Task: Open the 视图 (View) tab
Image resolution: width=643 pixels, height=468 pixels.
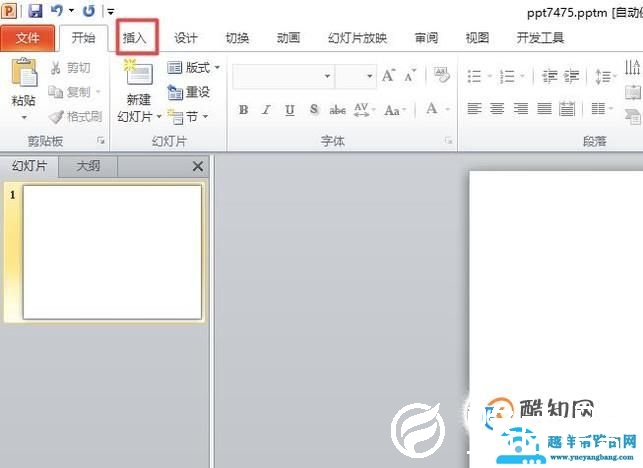Action: click(477, 38)
